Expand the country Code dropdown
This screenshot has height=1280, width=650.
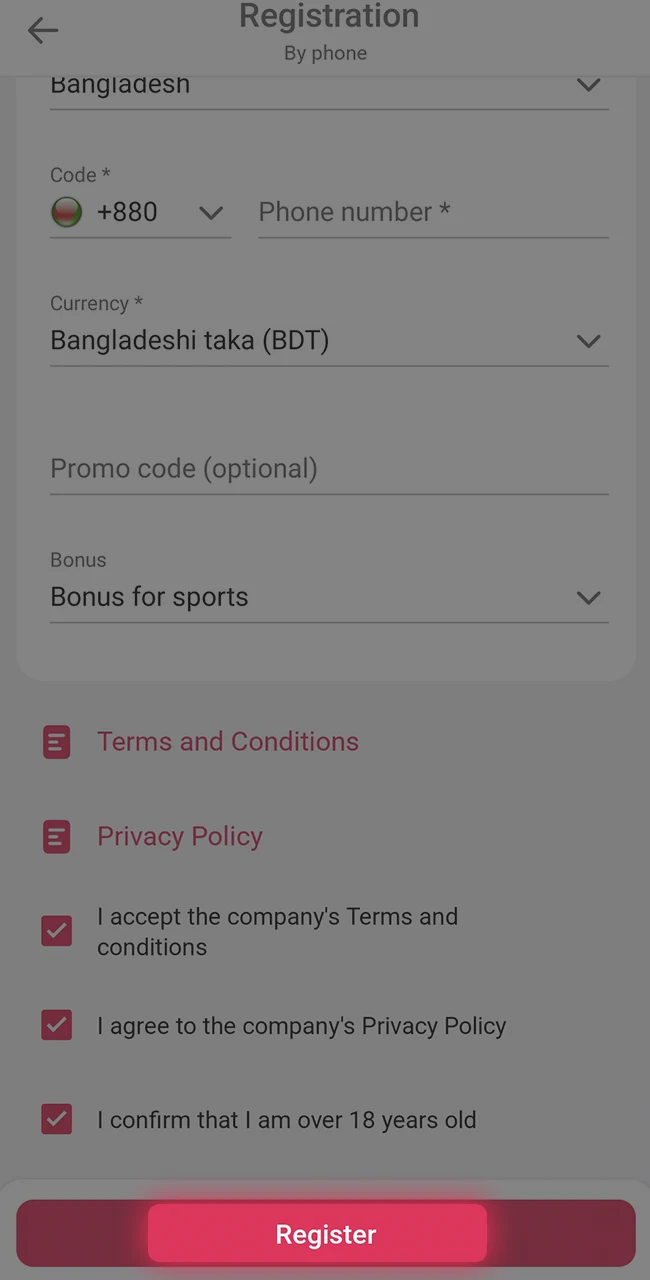click(x=210, y=212)
